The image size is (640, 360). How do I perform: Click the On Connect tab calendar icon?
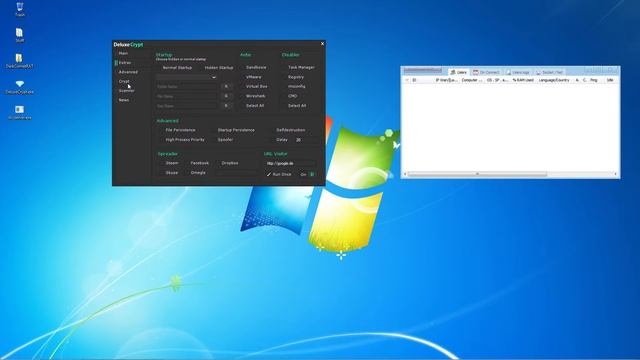point(476,72)
